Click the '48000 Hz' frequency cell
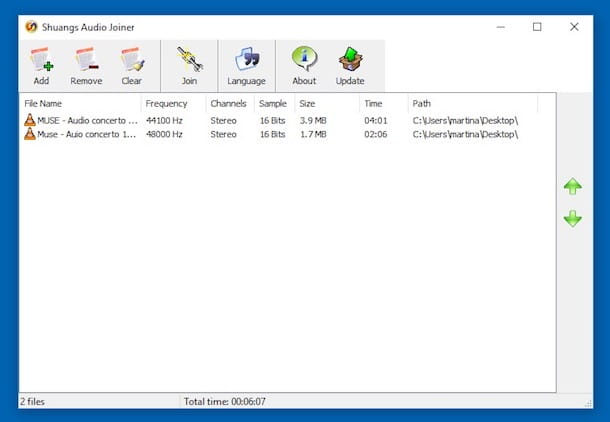The width and height of the screenshot is (610, 422). [164, 134]
